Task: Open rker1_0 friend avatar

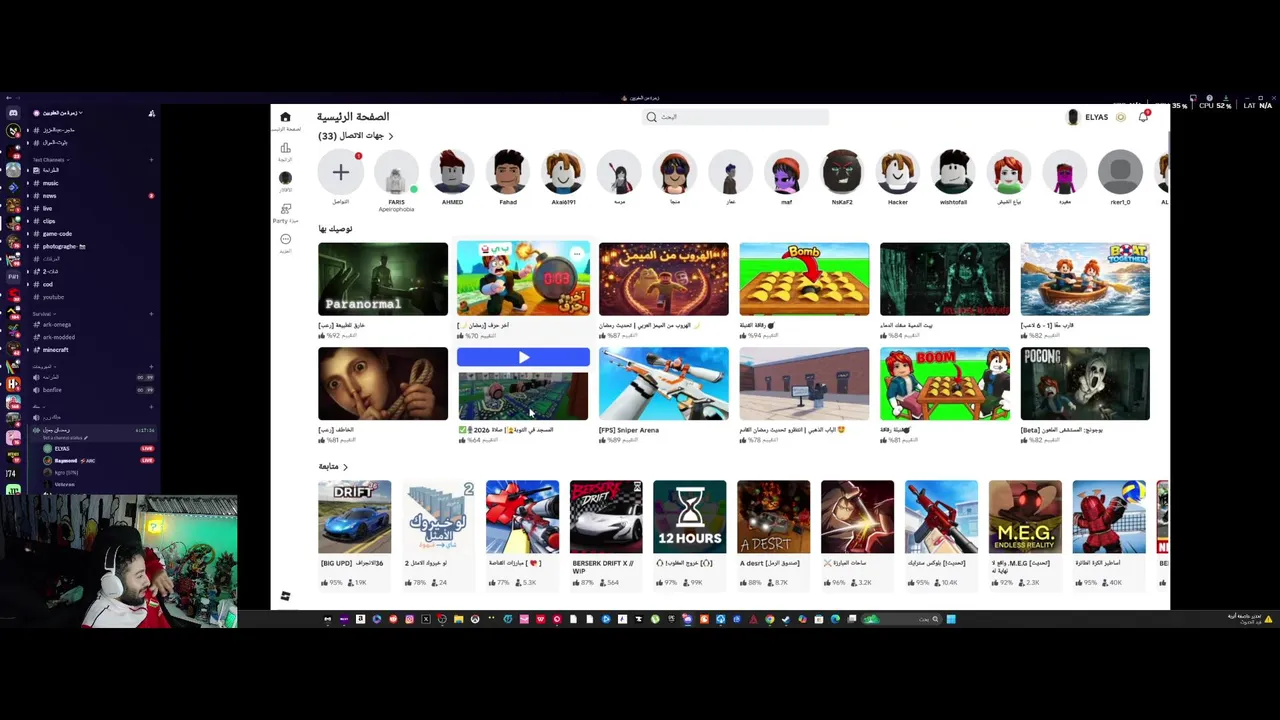Action: 1120,172
